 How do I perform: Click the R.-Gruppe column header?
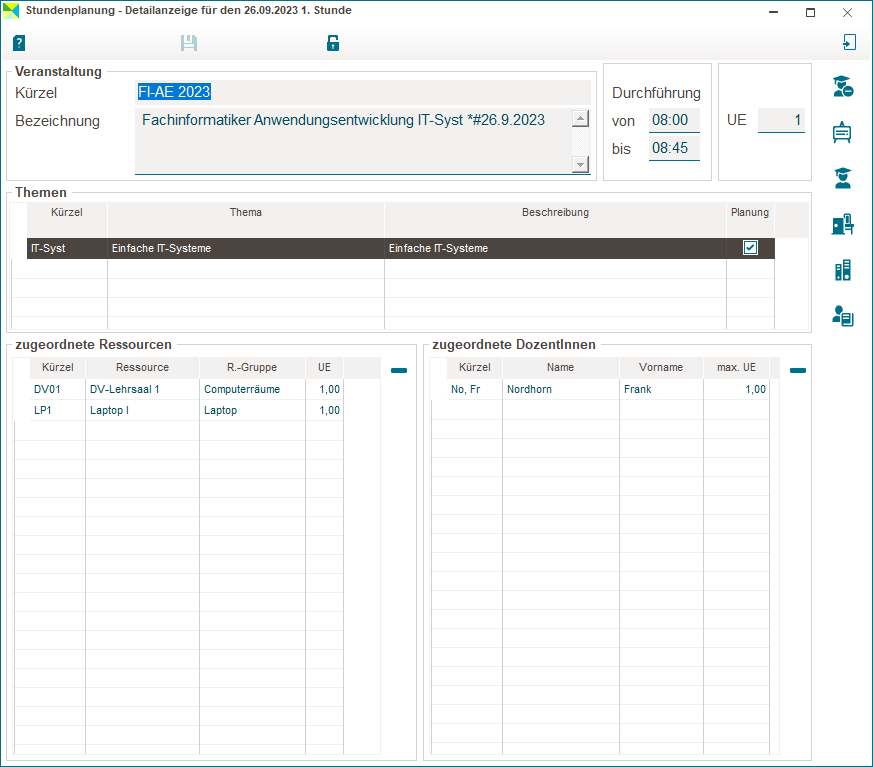point(252,368)
